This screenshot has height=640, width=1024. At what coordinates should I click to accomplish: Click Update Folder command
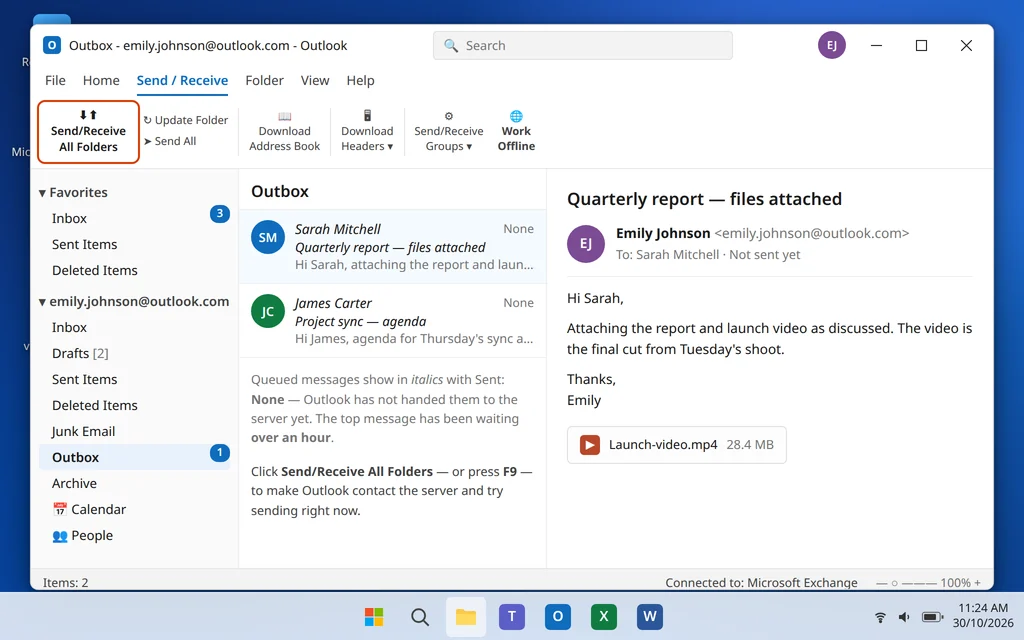(x=186, y=120)
